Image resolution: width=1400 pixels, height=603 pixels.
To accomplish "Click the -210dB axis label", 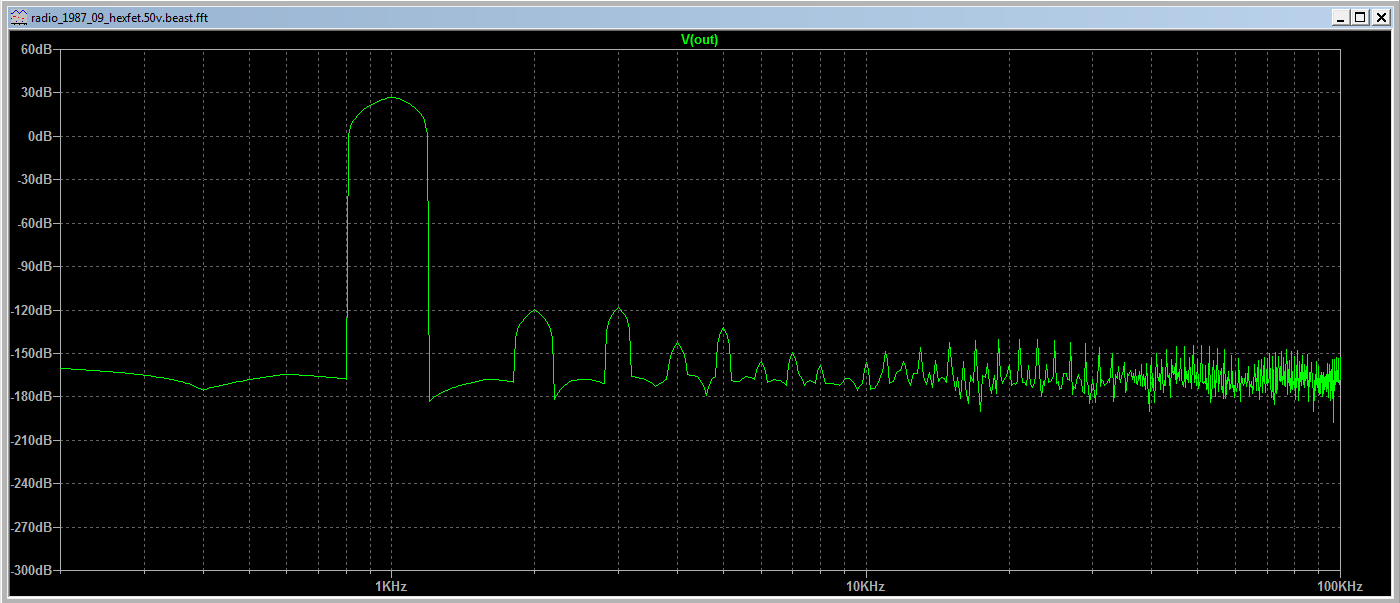I will pos(30,440).
